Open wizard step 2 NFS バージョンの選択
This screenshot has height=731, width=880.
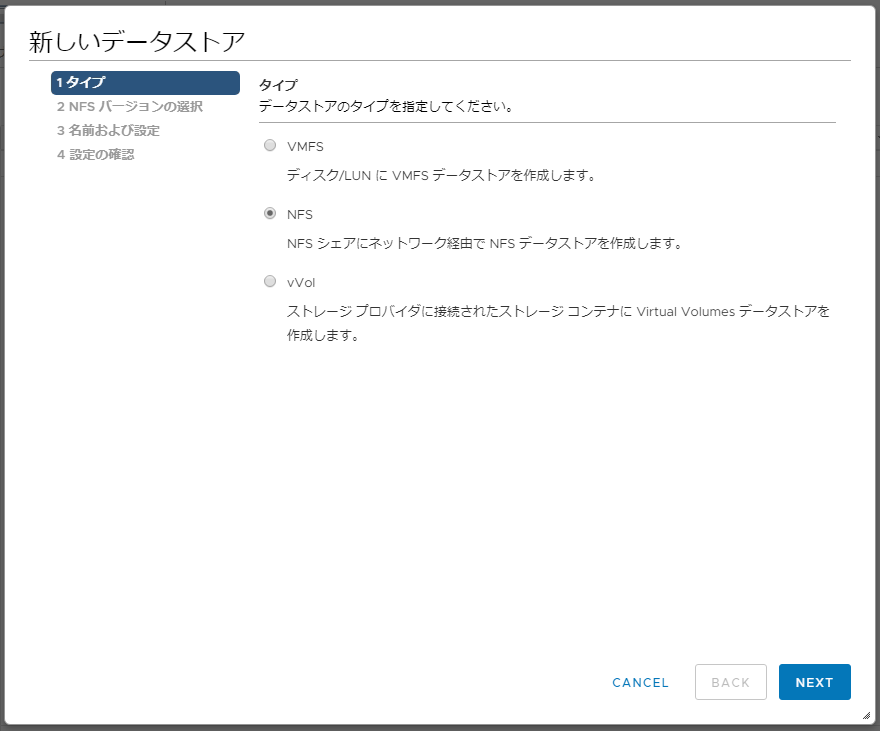point(130,107)
